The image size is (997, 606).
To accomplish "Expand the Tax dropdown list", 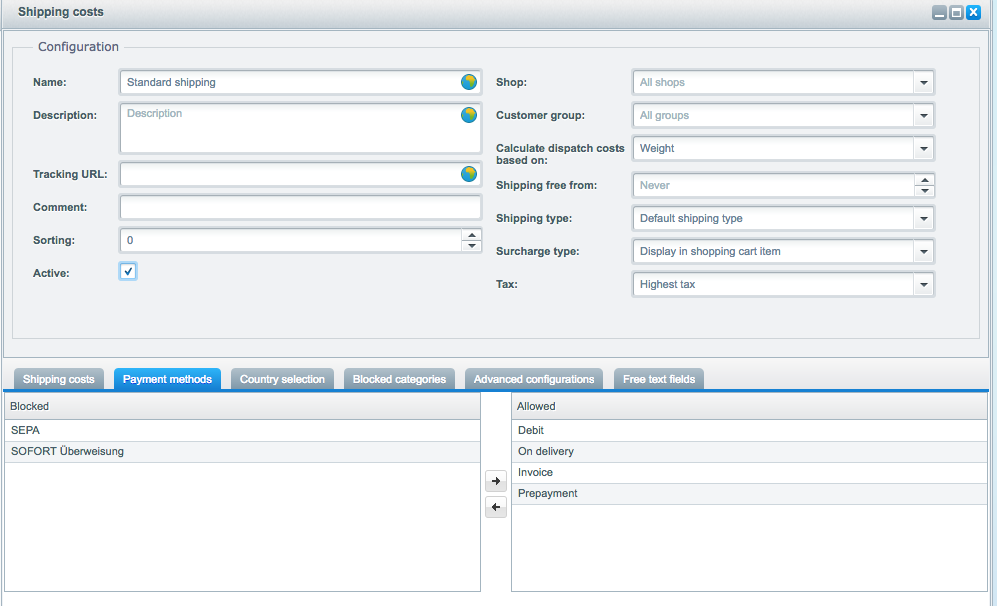I will 924,285.
